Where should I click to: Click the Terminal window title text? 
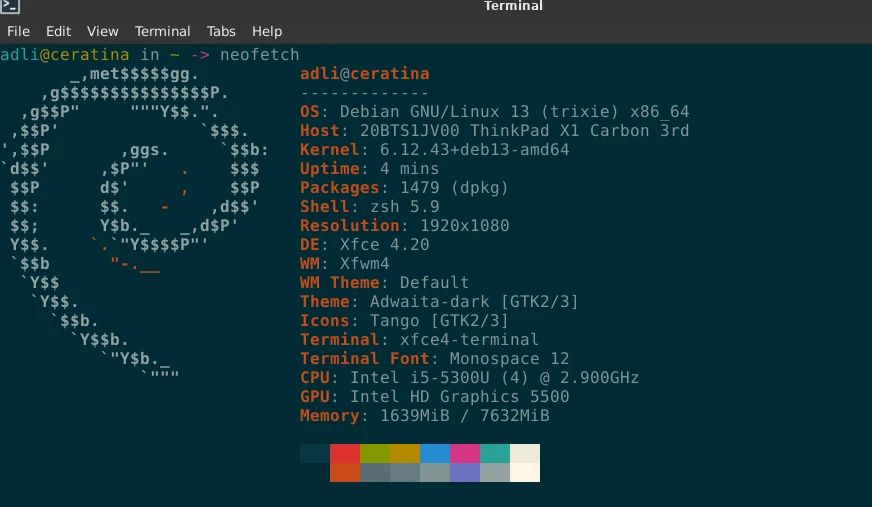[513, 6]
